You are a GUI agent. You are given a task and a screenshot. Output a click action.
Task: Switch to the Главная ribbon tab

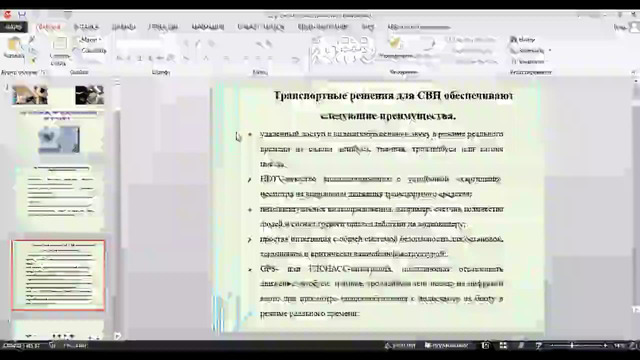coord(49,27)
